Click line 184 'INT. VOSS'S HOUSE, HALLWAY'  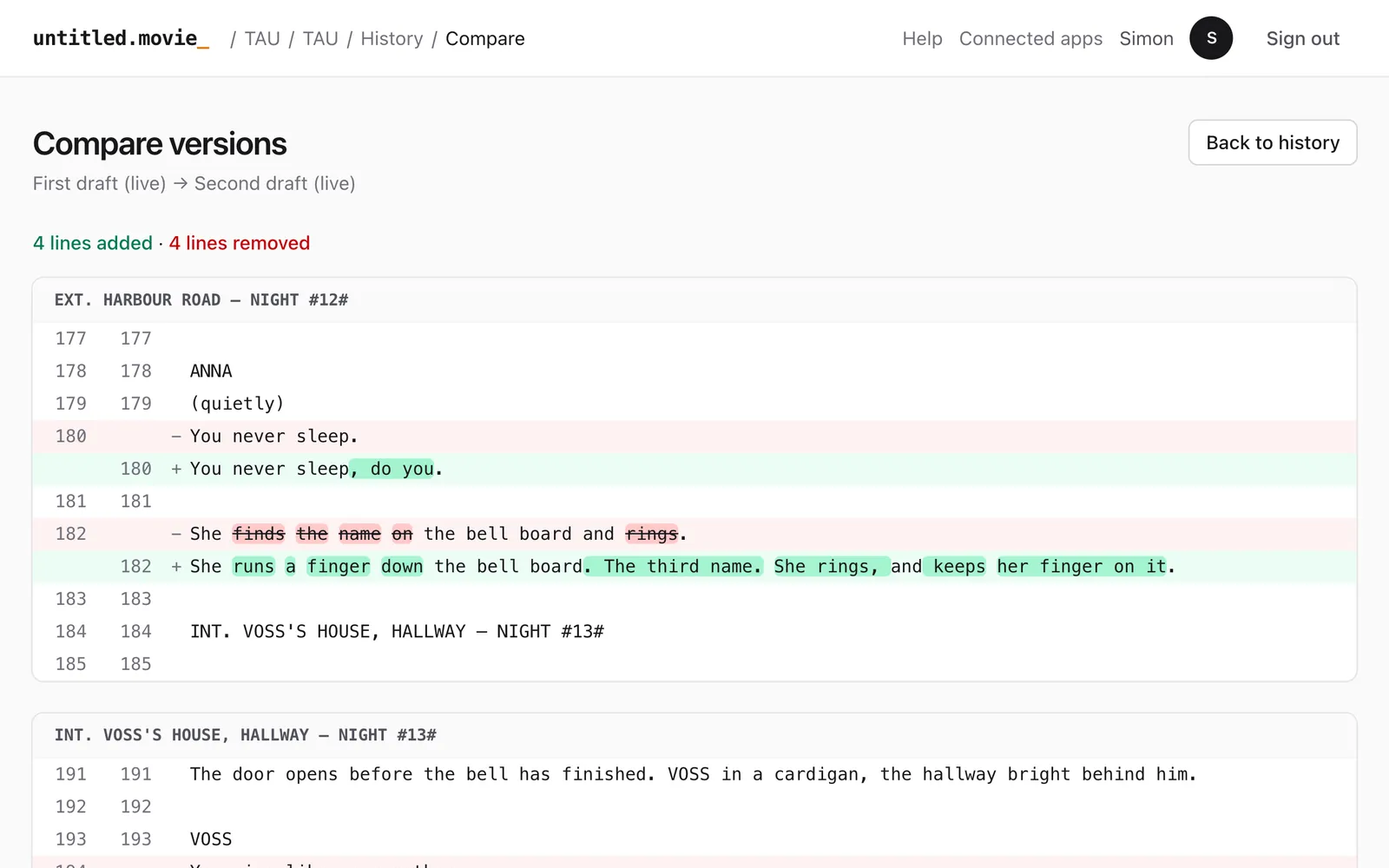(694, 632)
